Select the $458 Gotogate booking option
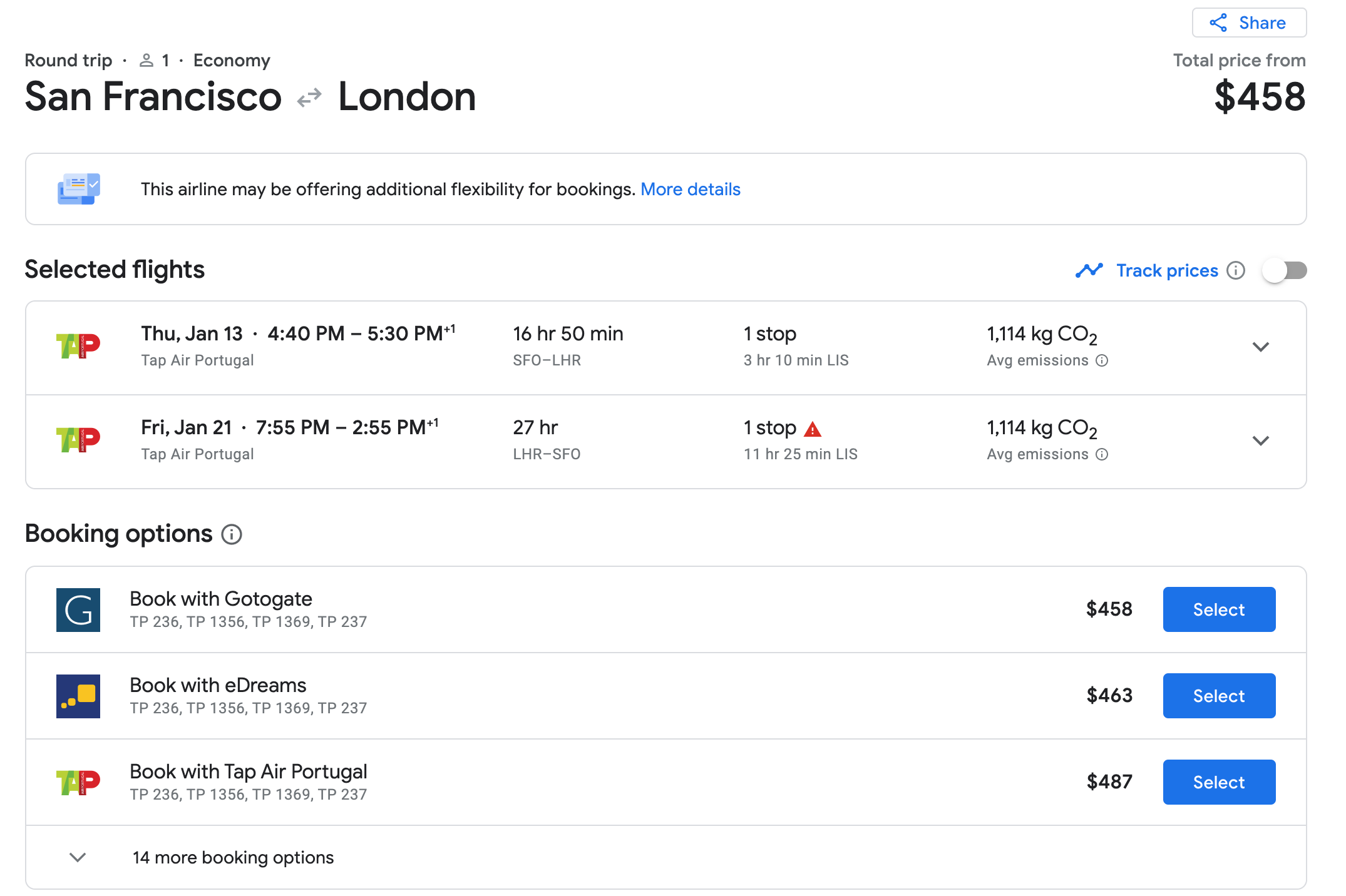 pos(1218,609)
